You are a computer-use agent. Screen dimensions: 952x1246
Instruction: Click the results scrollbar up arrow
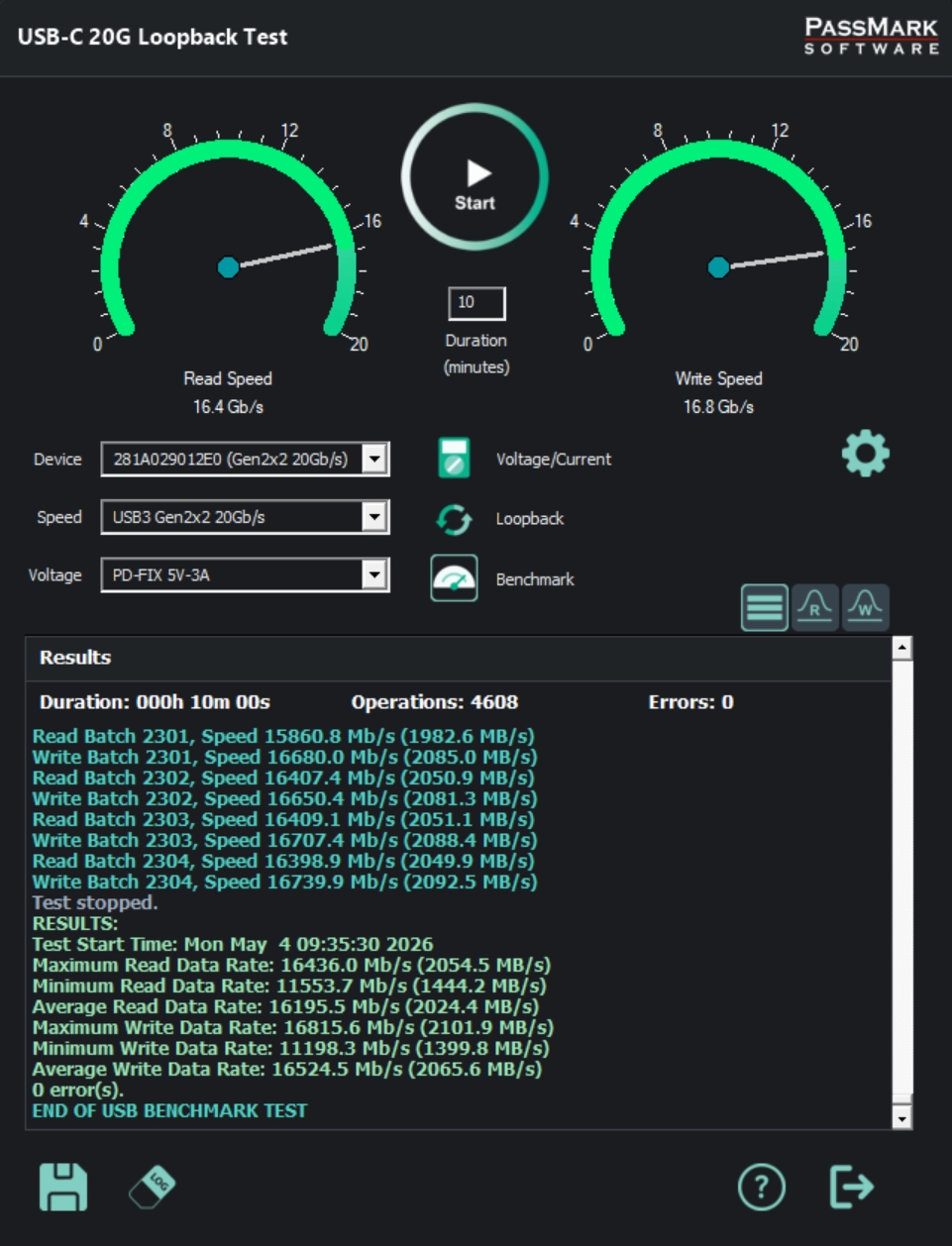click(x=901, y=648)
